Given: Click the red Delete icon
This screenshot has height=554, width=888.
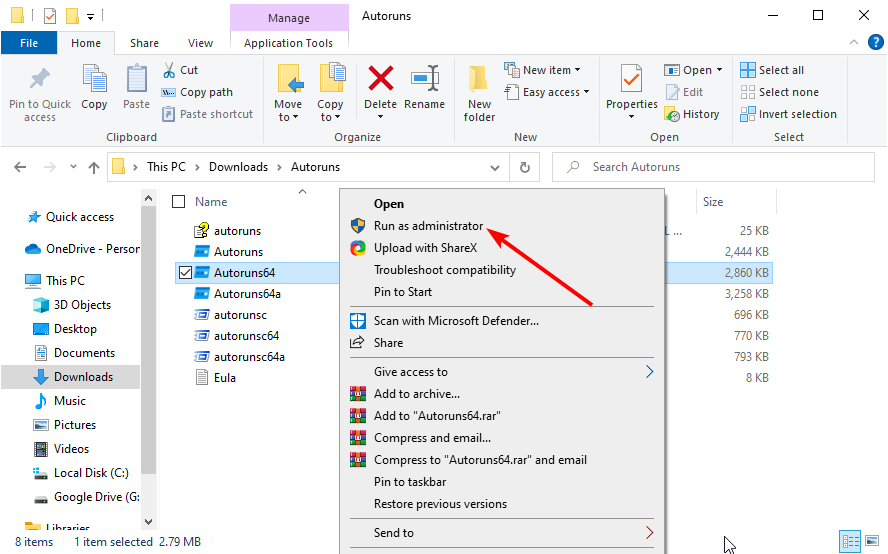Looking at the screenshot, I should point(381,78).
